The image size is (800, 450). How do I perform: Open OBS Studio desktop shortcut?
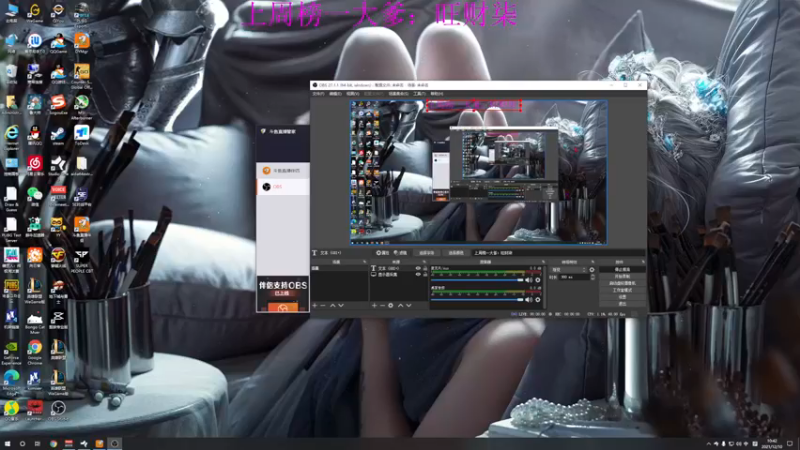click(58, 411)
